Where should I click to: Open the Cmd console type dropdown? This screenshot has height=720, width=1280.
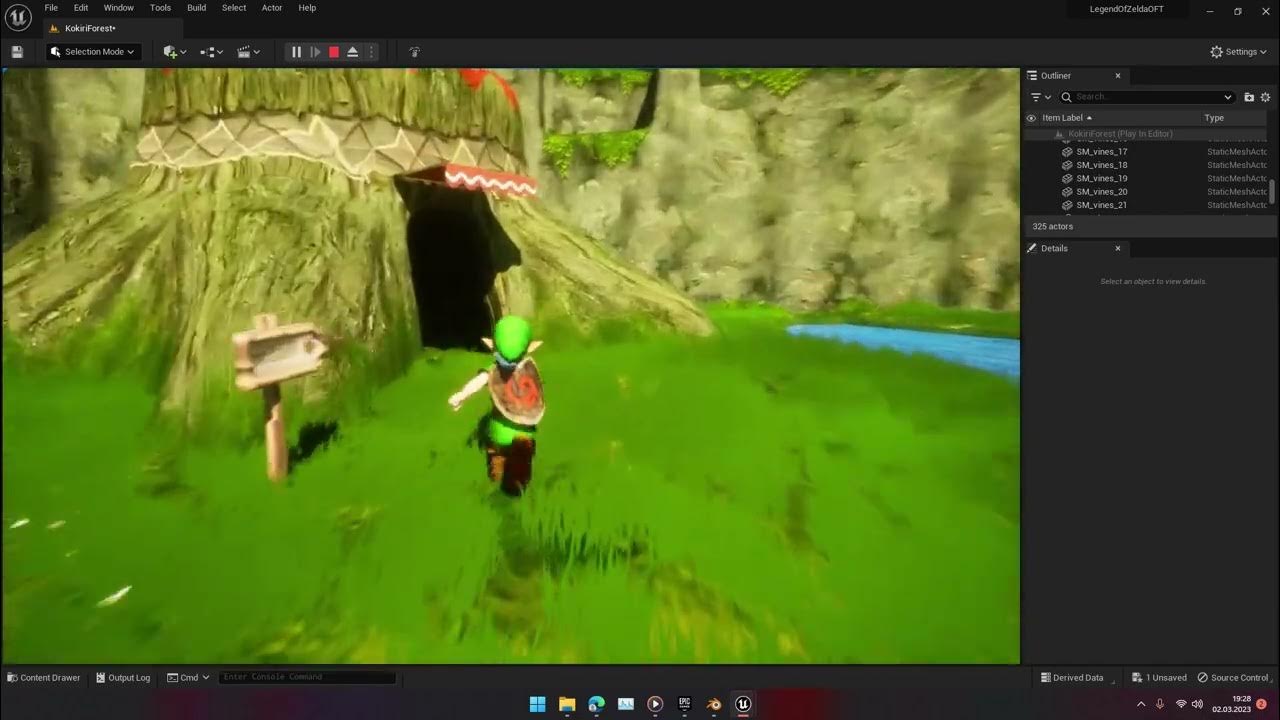pyautogui.click(x=188, y=677)
